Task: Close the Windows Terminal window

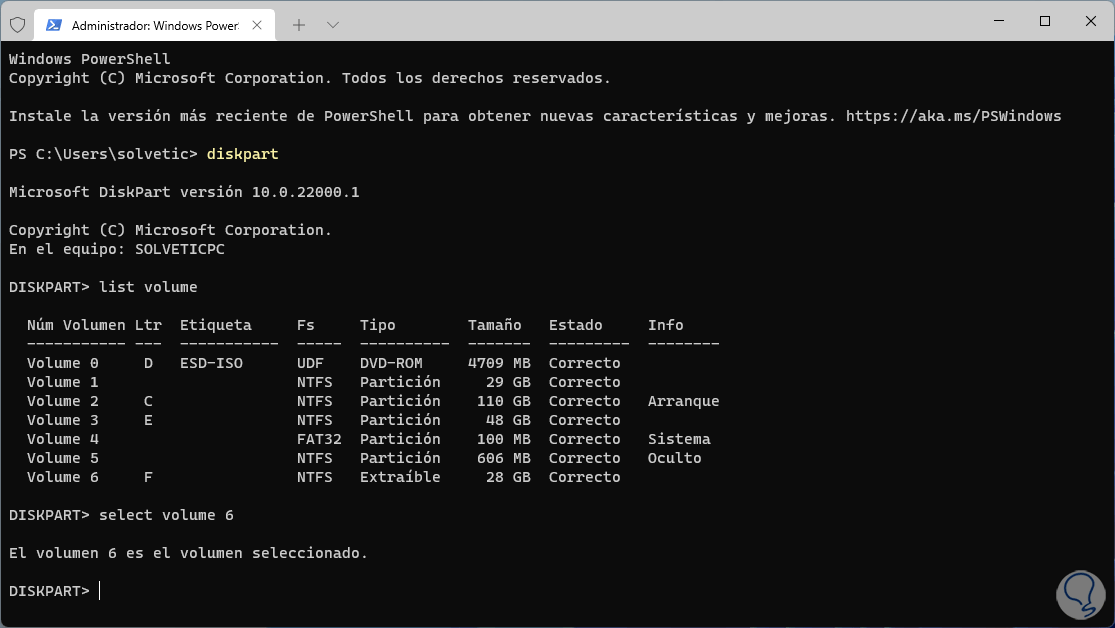Action: (1090, 21)
